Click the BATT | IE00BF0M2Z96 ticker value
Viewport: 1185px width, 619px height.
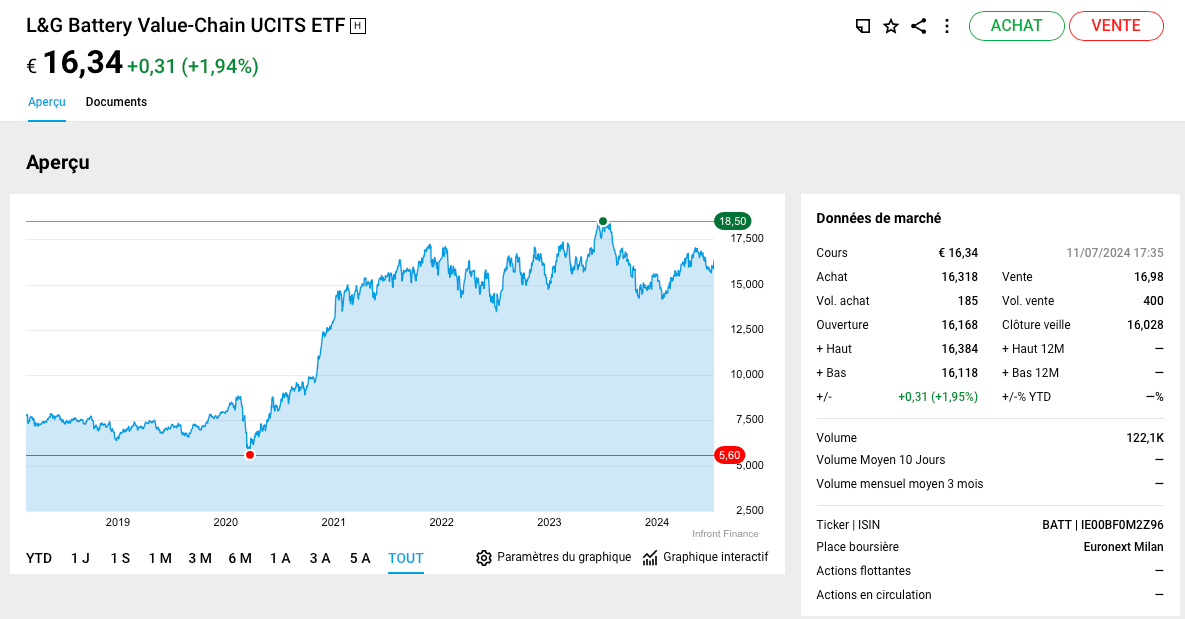pyautogui.click(x=1103, y=525)
